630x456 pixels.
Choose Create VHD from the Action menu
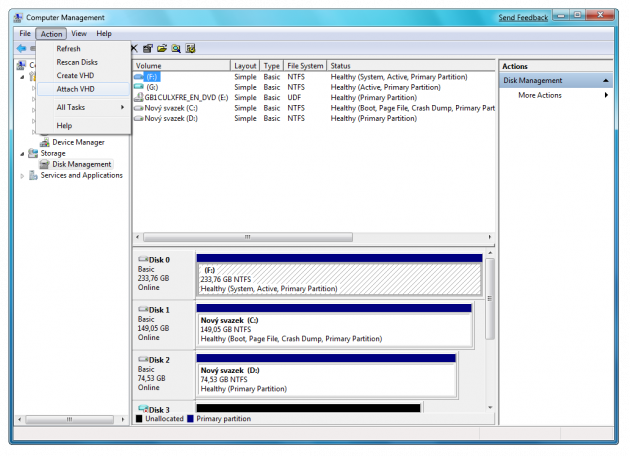click(84, 76)
